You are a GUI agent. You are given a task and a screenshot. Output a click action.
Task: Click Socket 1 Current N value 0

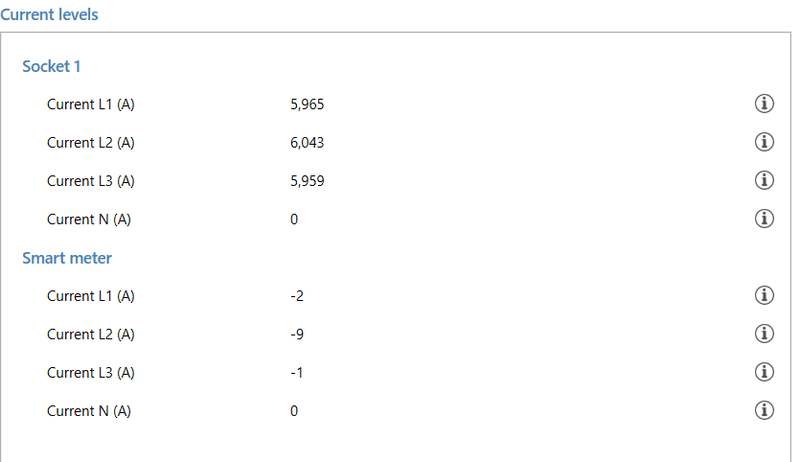point(294,219)
